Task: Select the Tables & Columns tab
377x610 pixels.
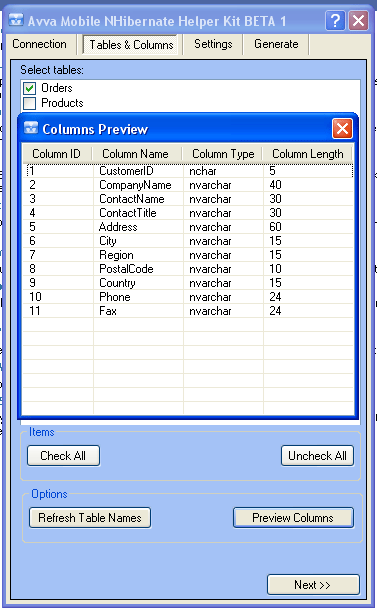Action: pyautogui.click(x=131, y=45)
